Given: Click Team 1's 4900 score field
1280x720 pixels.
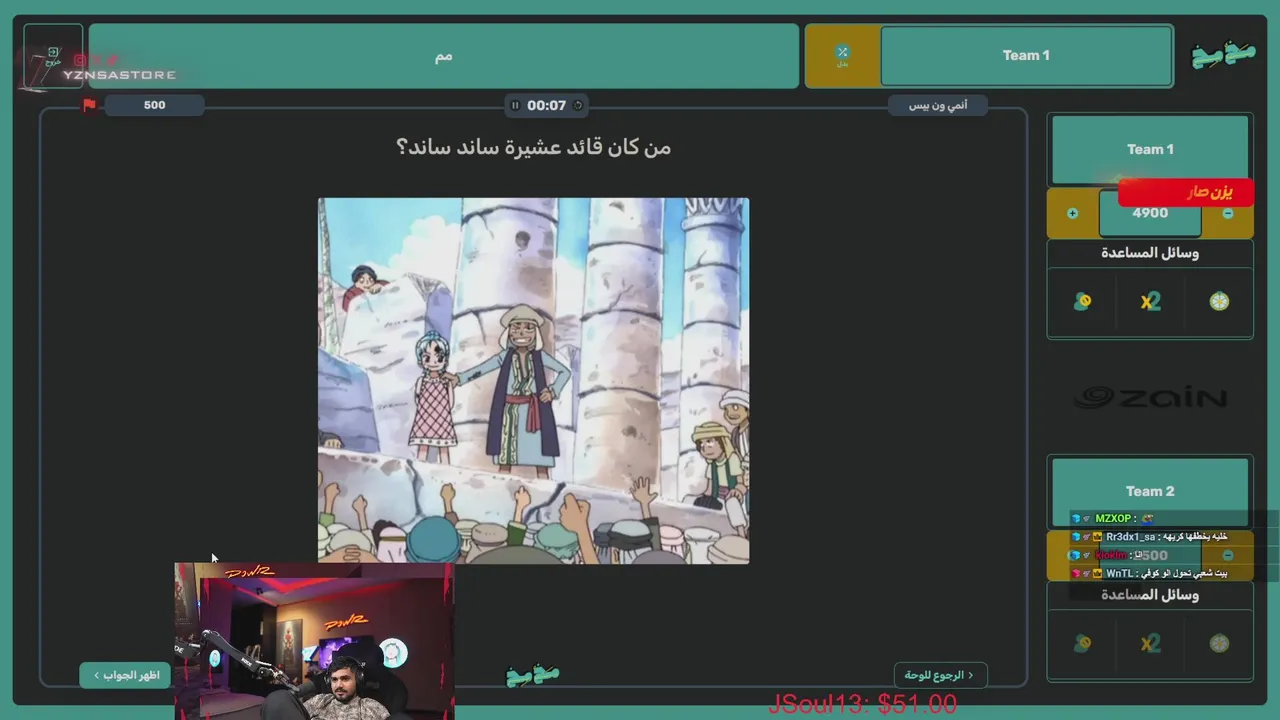Looking at the screenshot, I should [x=1150, y=213].
